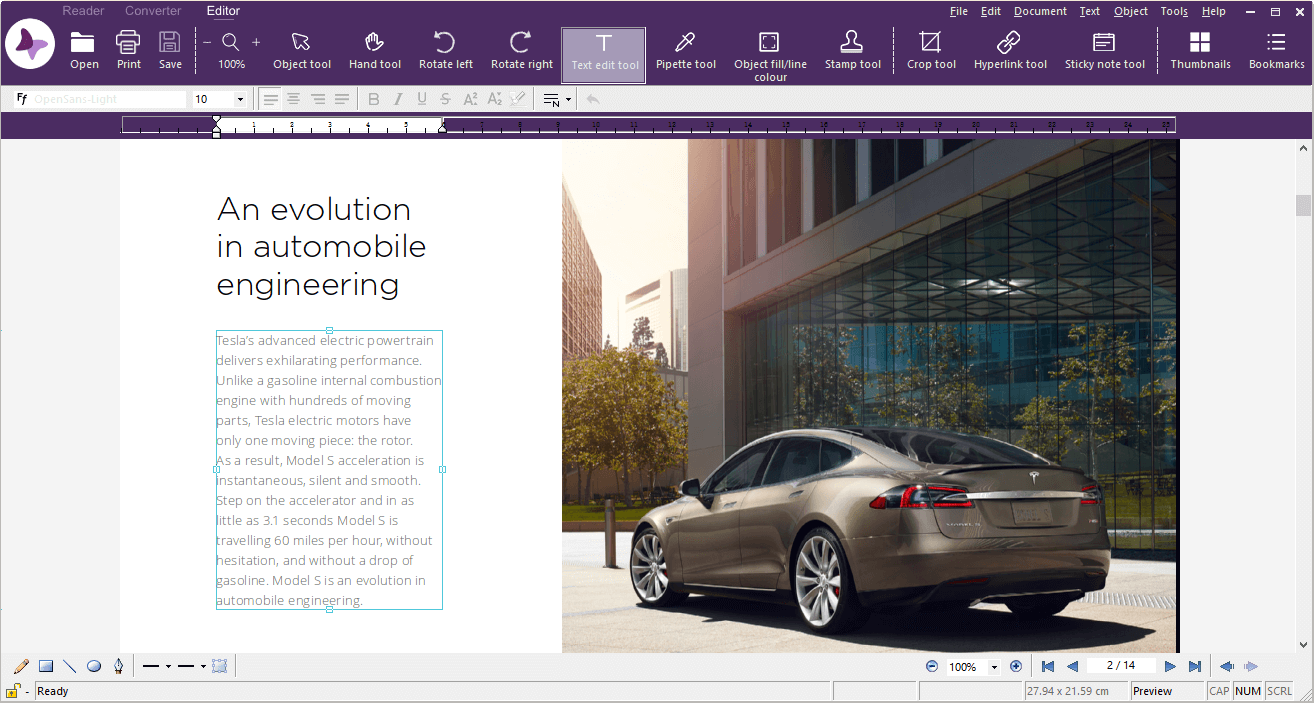Open bottom zoom percentage dropdown
Screen dimensions: 1314x703
994,667
